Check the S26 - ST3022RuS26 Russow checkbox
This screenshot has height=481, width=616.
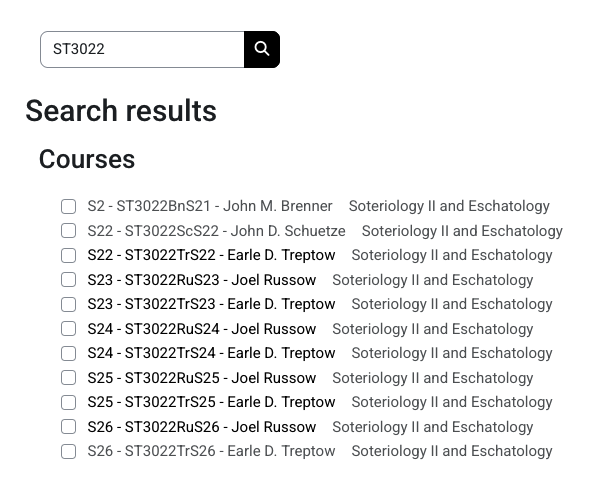tap(69, 427)
